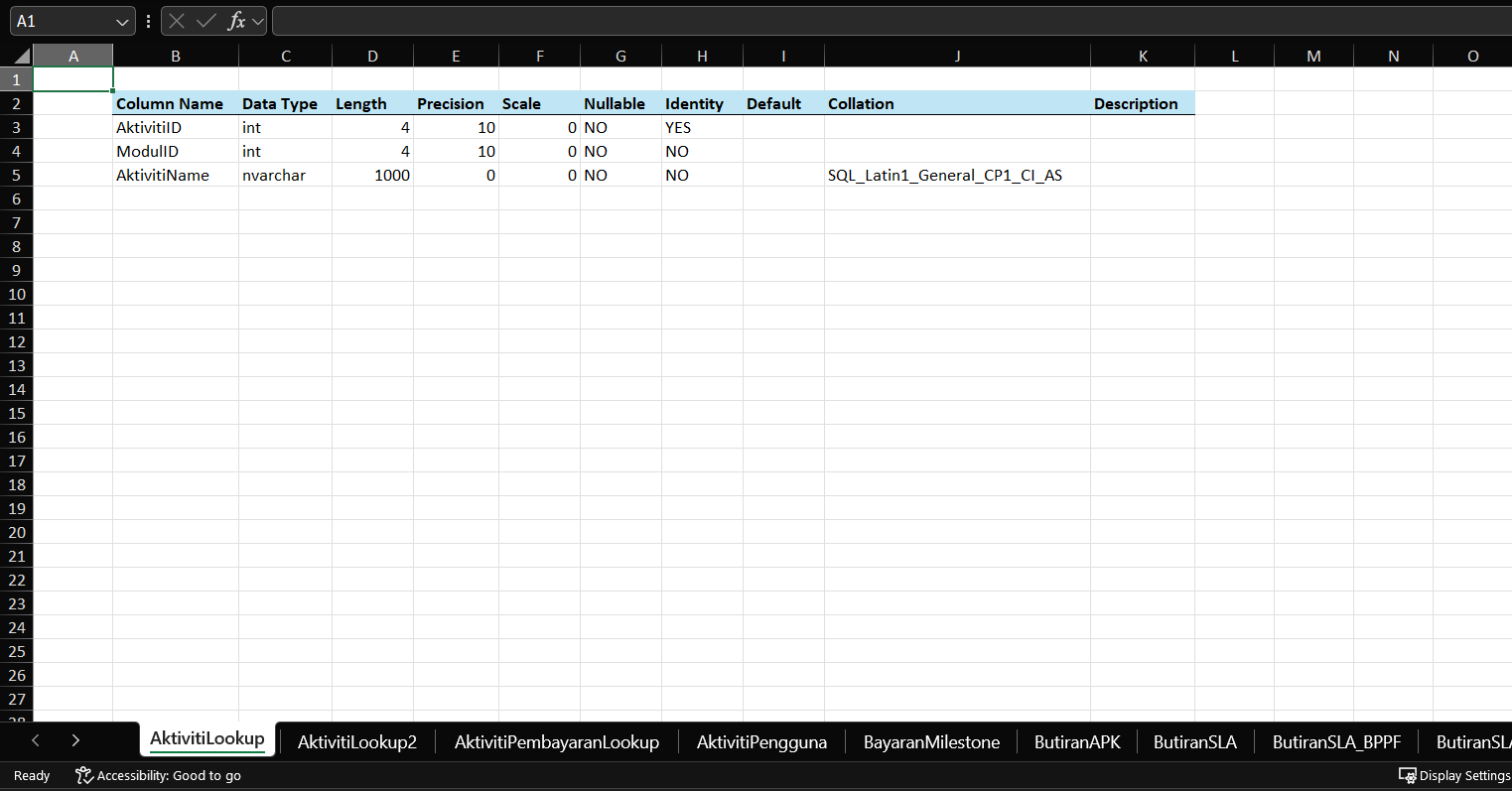Click in the formula bar input field
Screen dimensions: 1512x791
pyautogui.click(x=884, y=21)
